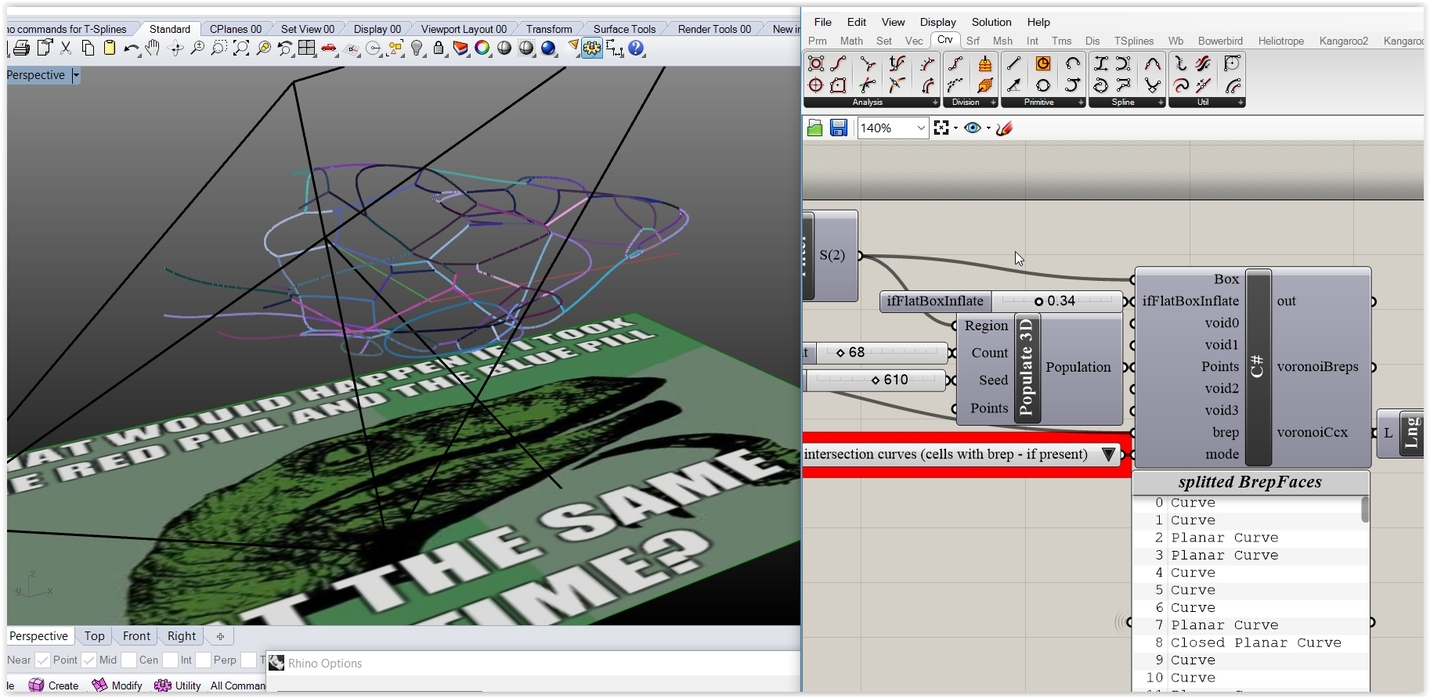Click the red car named-view icon
The height and width of the screenshot is (698, 1430).
click(x=329, y=48)
